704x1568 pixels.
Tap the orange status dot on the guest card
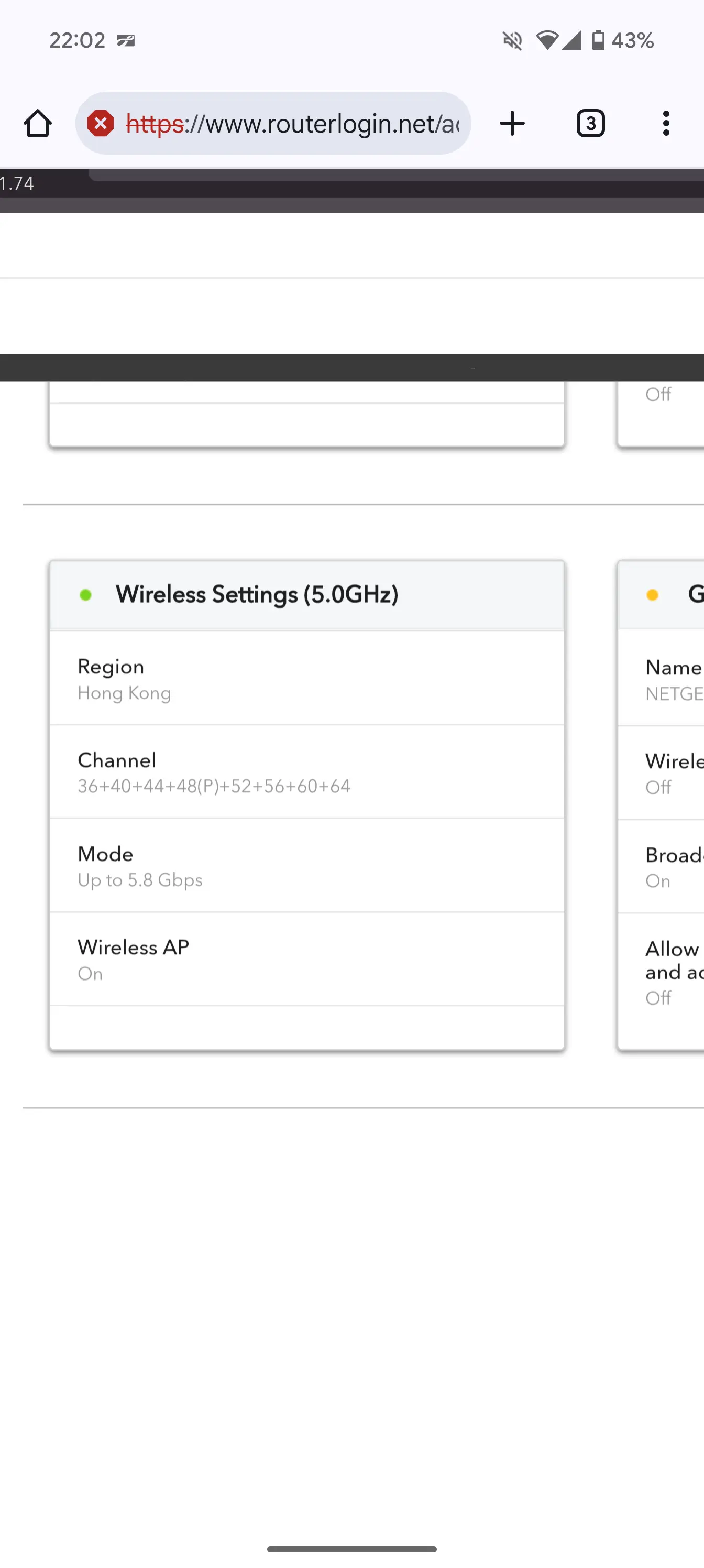[652, 595]
